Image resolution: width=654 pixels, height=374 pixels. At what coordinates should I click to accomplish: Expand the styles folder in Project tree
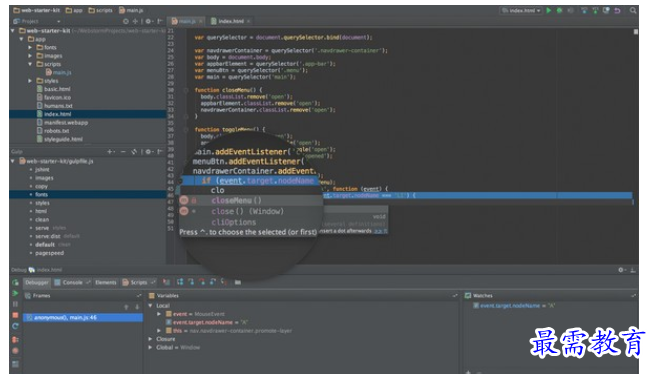coord(30,81)
